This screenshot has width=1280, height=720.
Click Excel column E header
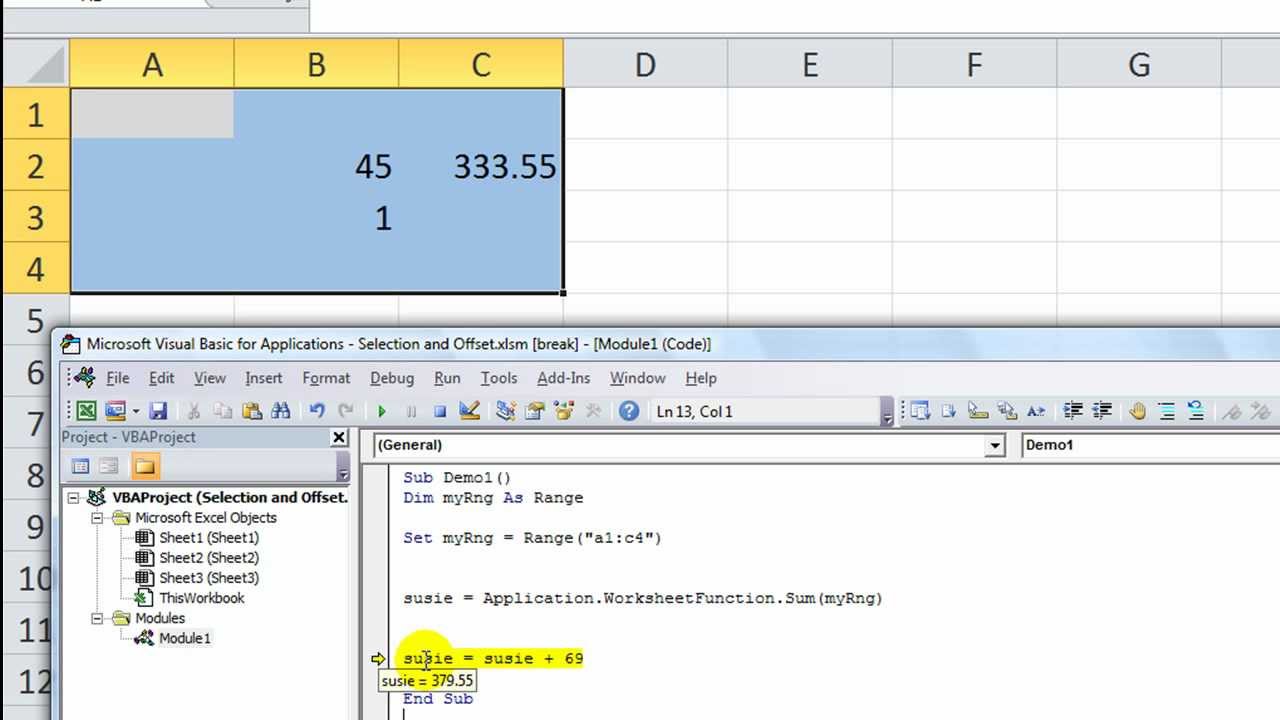810,65
